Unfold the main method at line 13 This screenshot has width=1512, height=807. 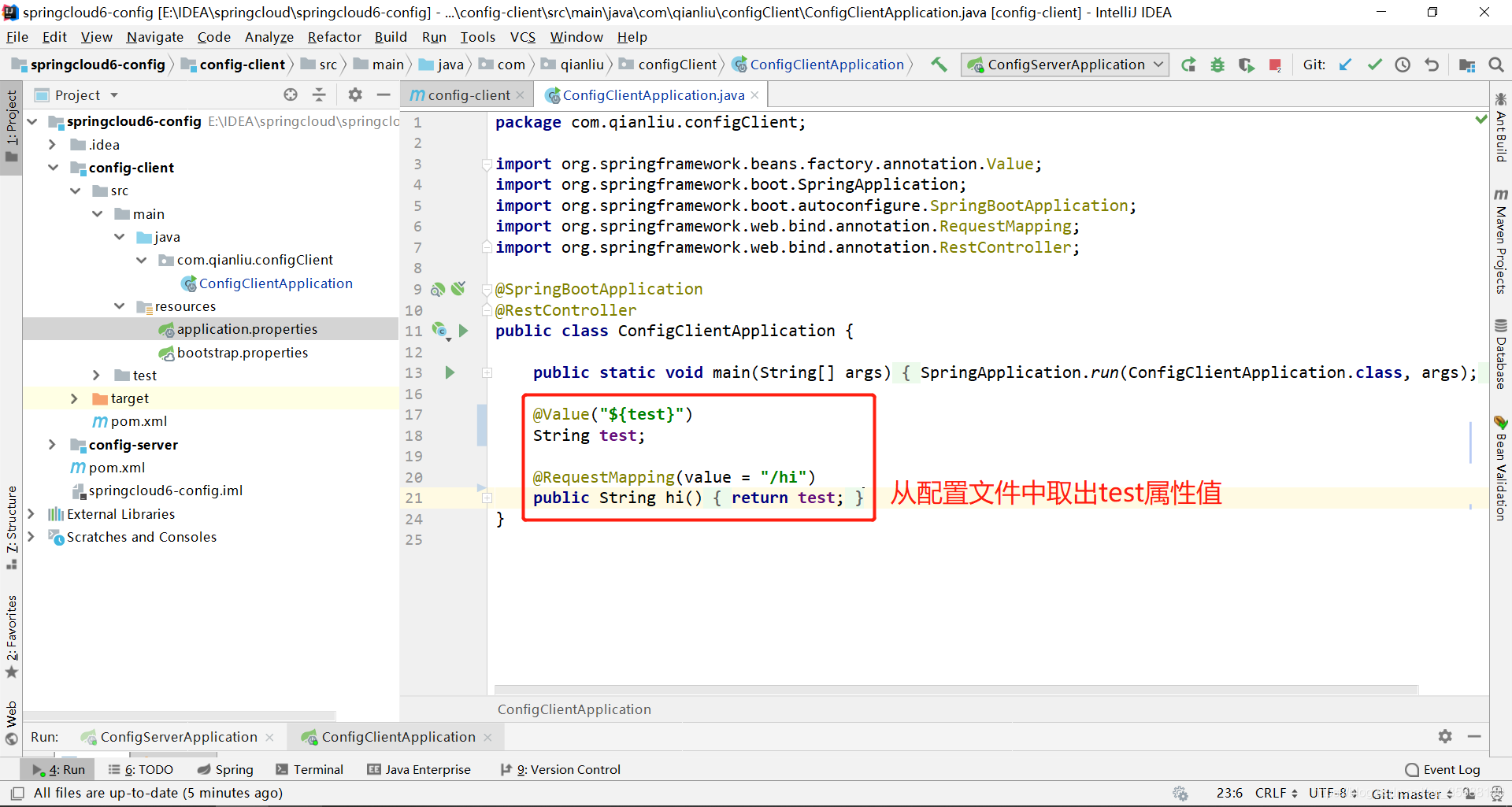tap(487, 373)
